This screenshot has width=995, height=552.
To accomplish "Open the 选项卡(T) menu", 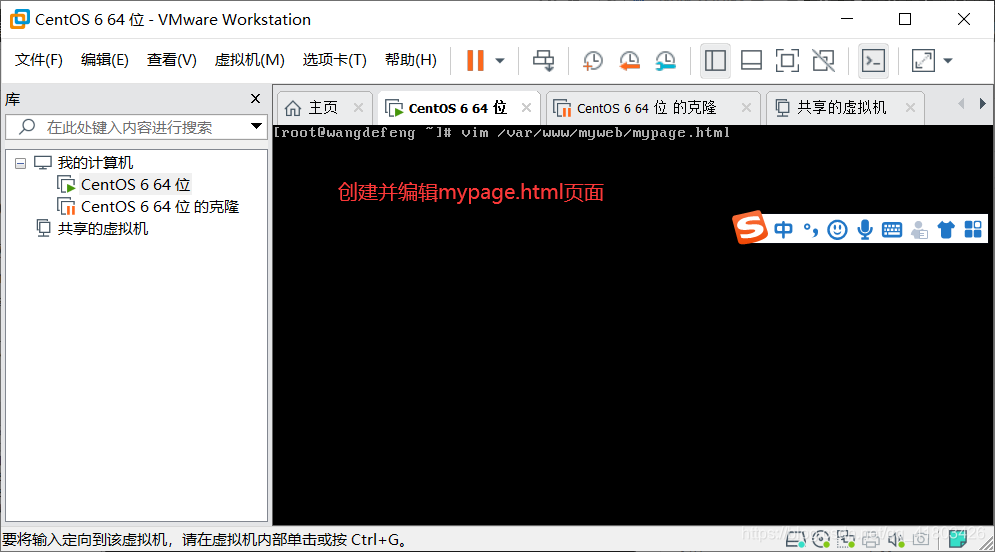I will click(334, 60).
